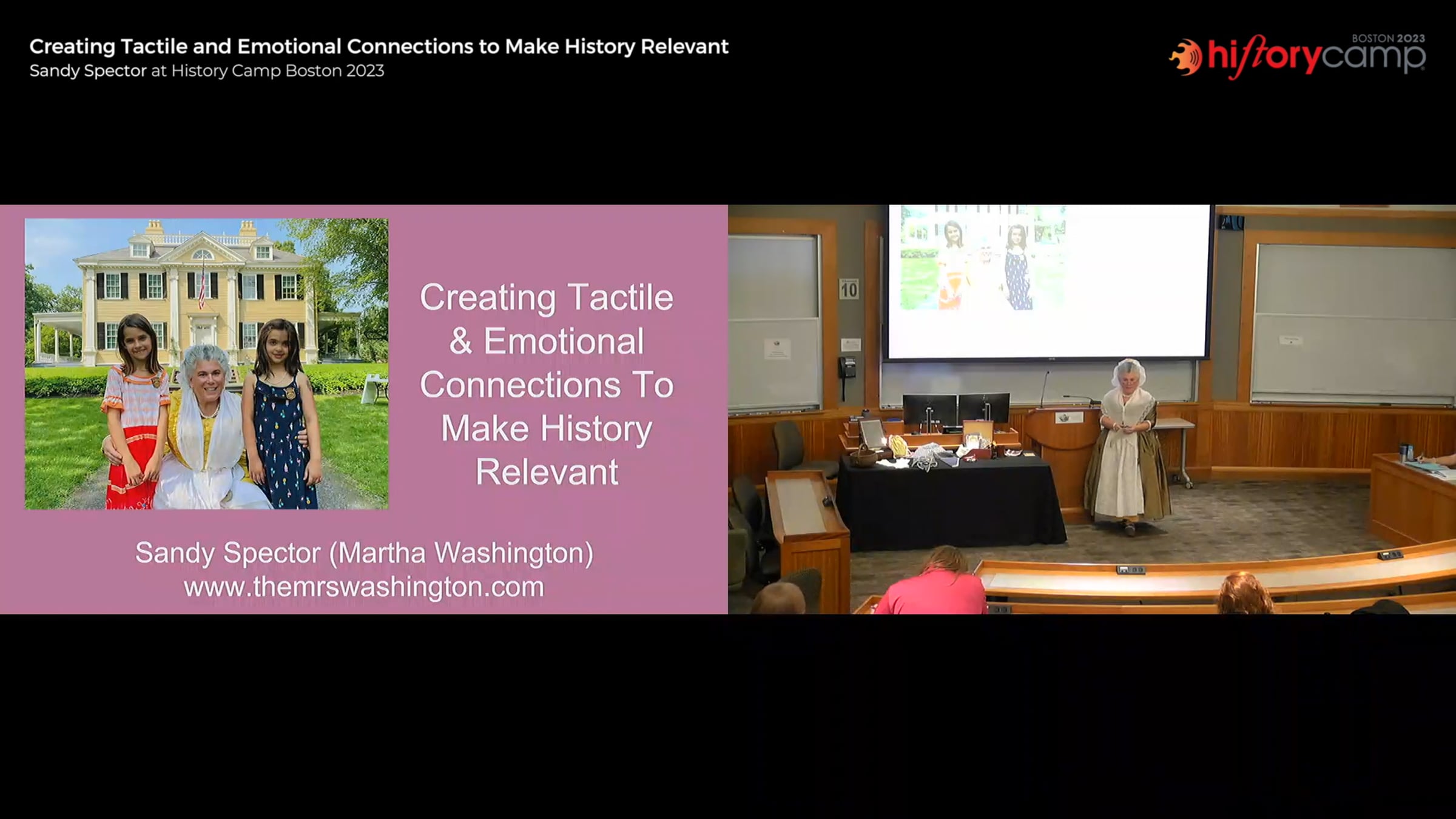Click the Sandy Spector at History Camp subtitle
This screenshot has width=1456, height=819.
tap(206, 71)
